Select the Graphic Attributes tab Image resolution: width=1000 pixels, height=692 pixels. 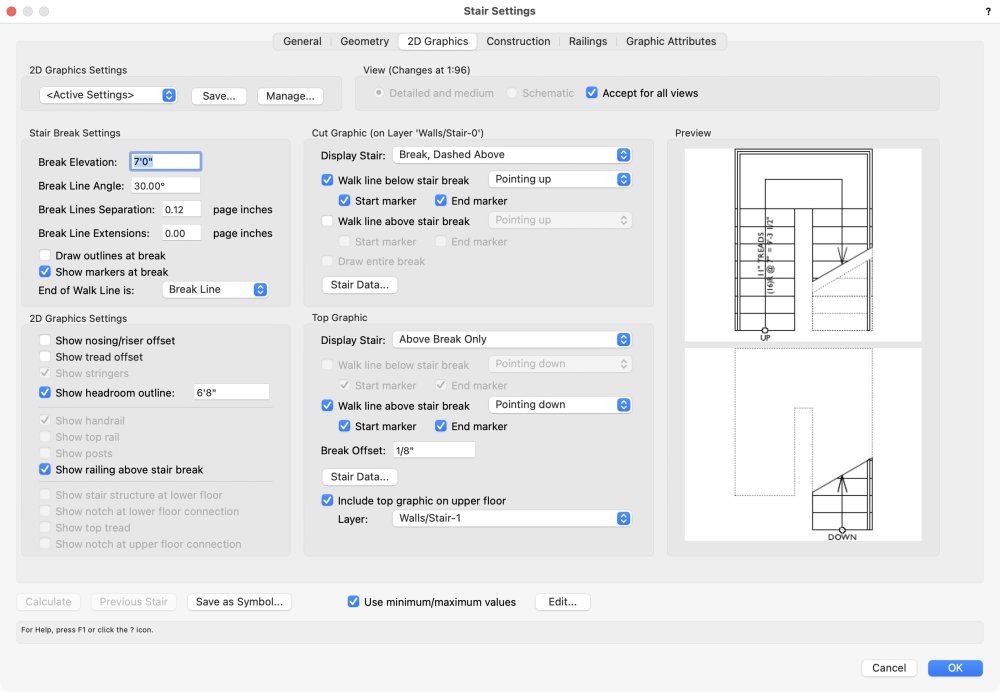(x=671, y=41)
